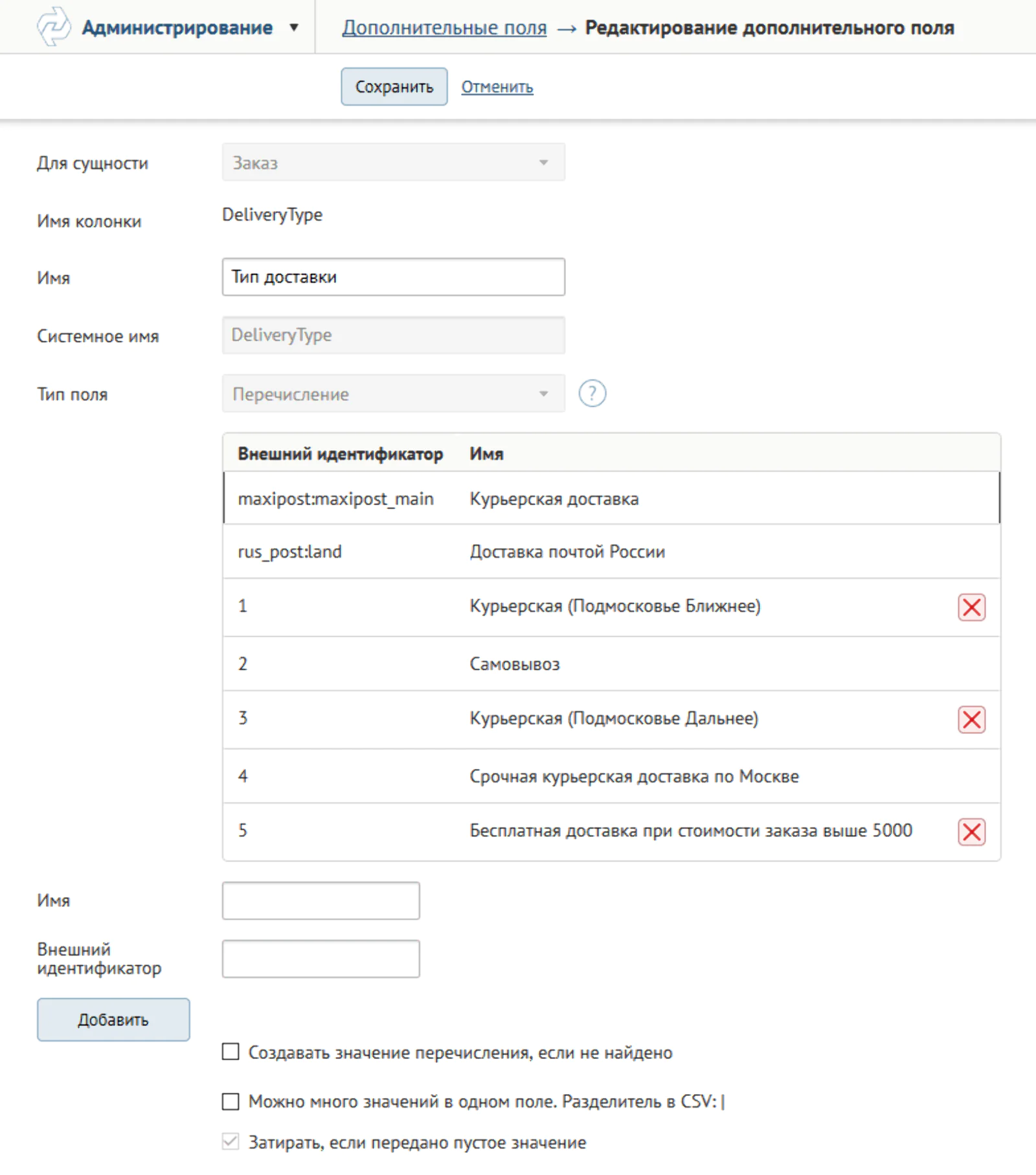Open the Тип поля Перечисление dropdown

tap(393, 393)
